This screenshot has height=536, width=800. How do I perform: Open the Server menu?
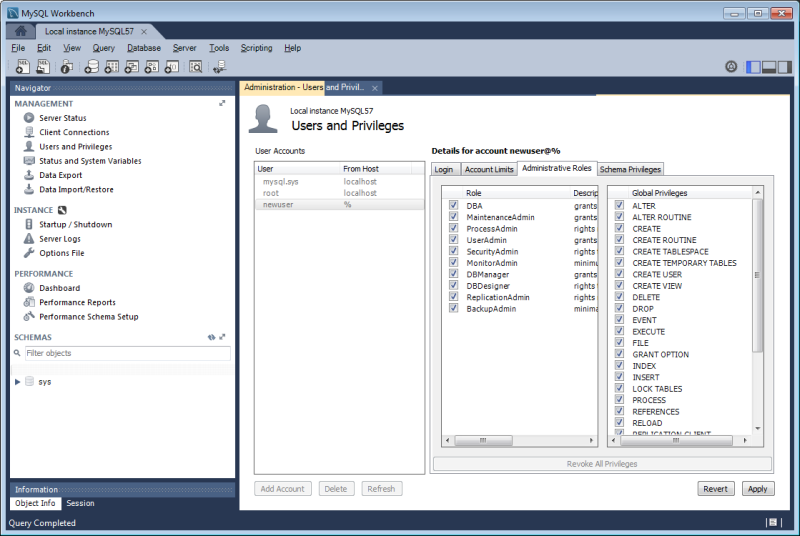point(184,48)
